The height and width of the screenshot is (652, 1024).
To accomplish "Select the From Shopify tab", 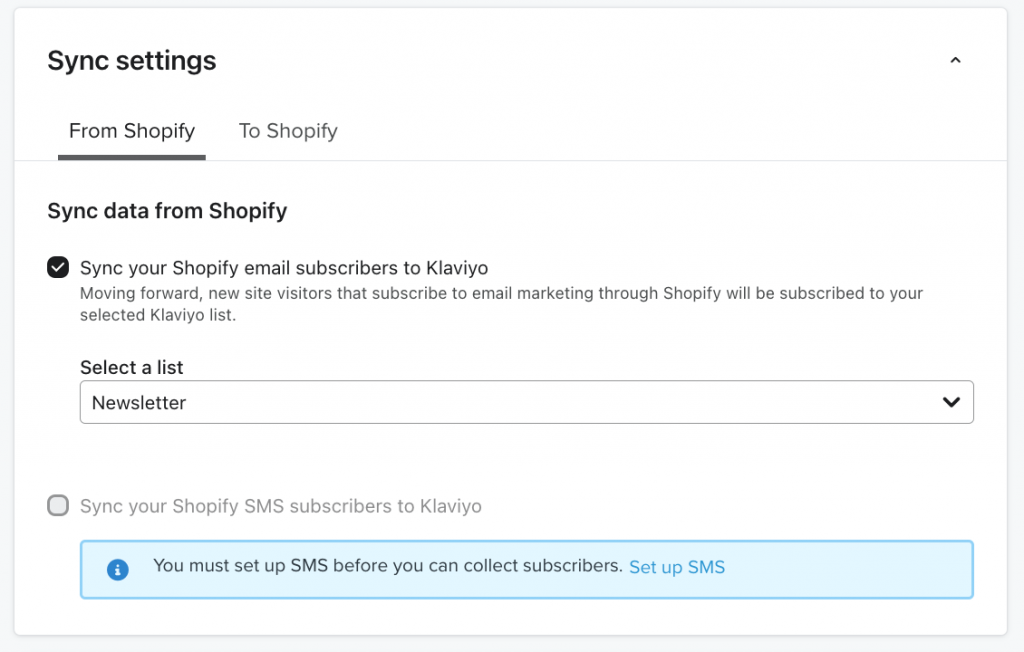I will (132, 131).
